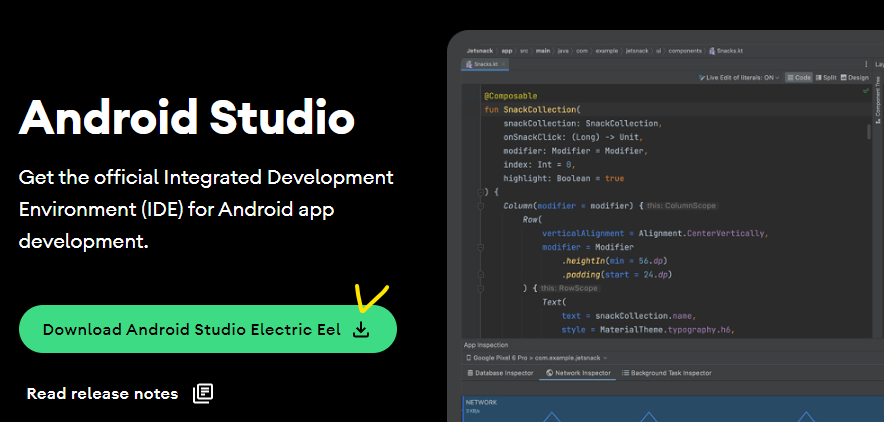Click Jetsnack project root breadcrumb
Image resolution: width=884 pixels, height=422 pixels.
[x=478, y=51]
